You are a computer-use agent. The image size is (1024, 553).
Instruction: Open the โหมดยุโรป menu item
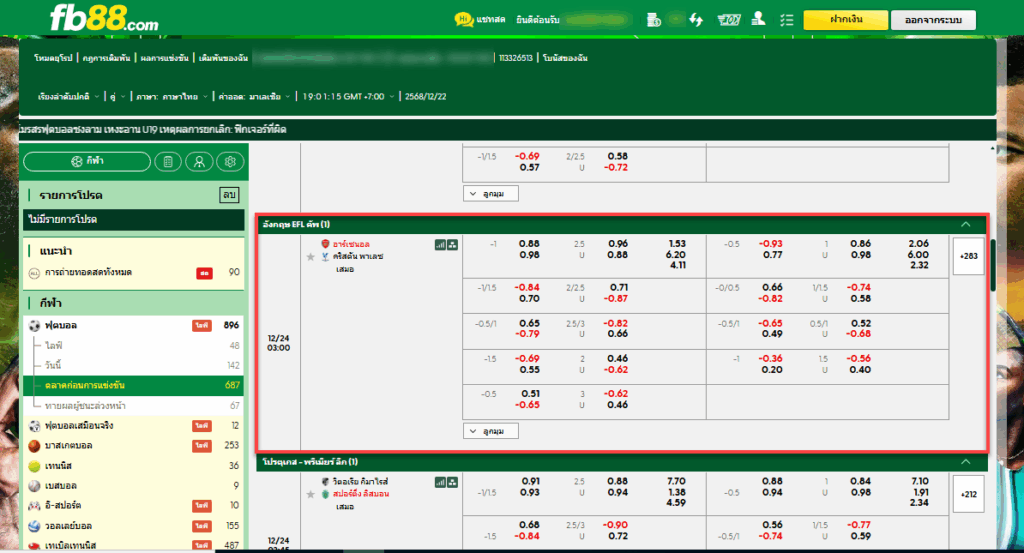[53, 58]
